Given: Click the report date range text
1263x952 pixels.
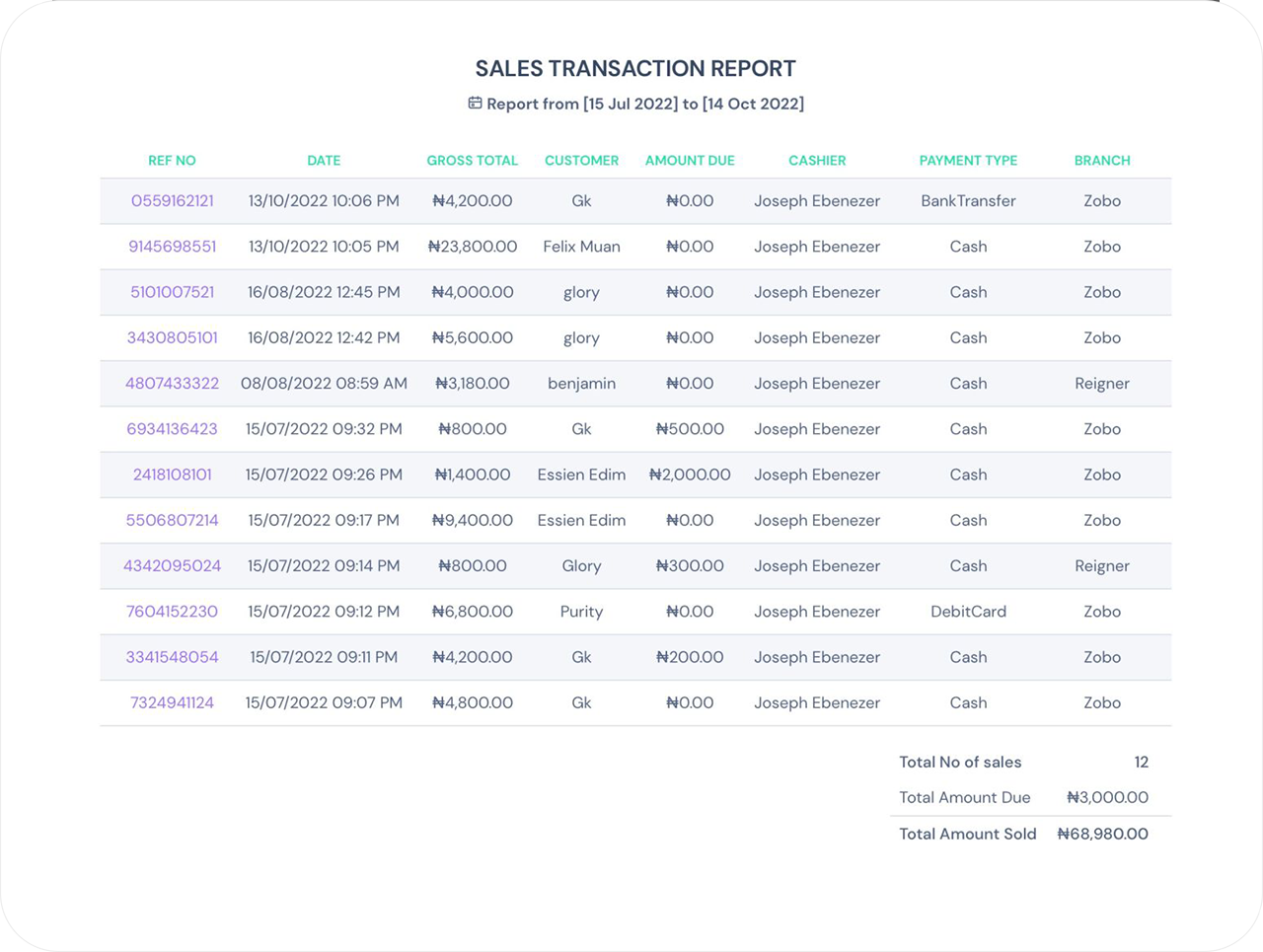Looking at the screenshot, I should pyautogui.click(x=645, y=104).
